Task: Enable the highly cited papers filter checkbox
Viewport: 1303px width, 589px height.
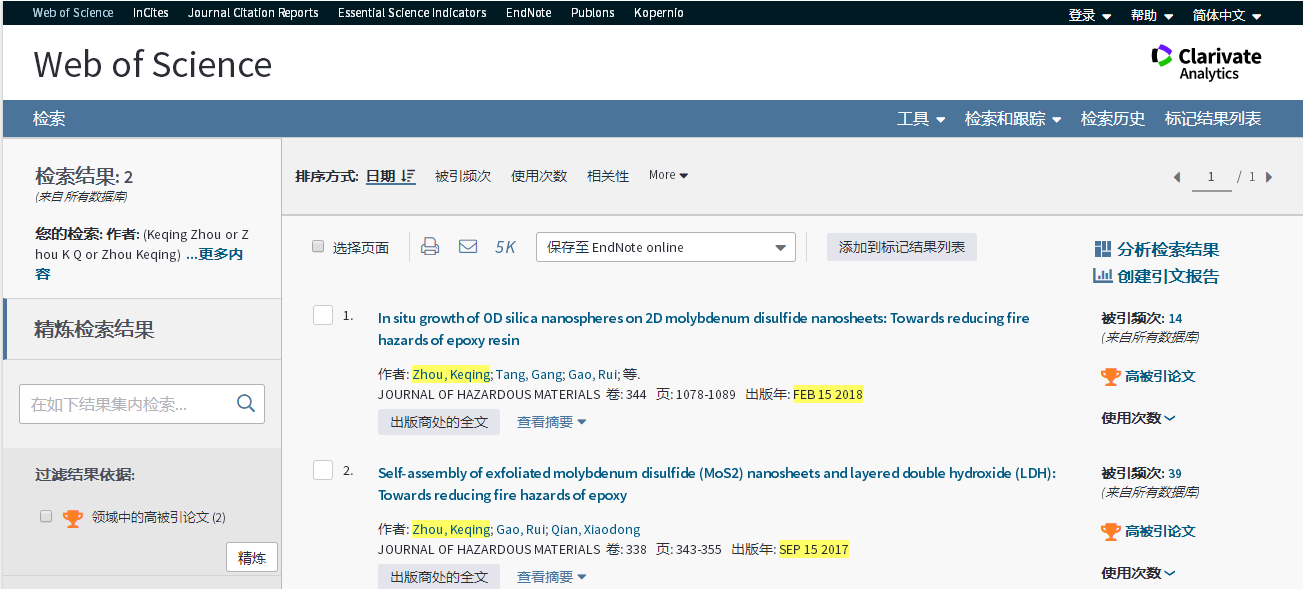Action: [x=46, y=517]
